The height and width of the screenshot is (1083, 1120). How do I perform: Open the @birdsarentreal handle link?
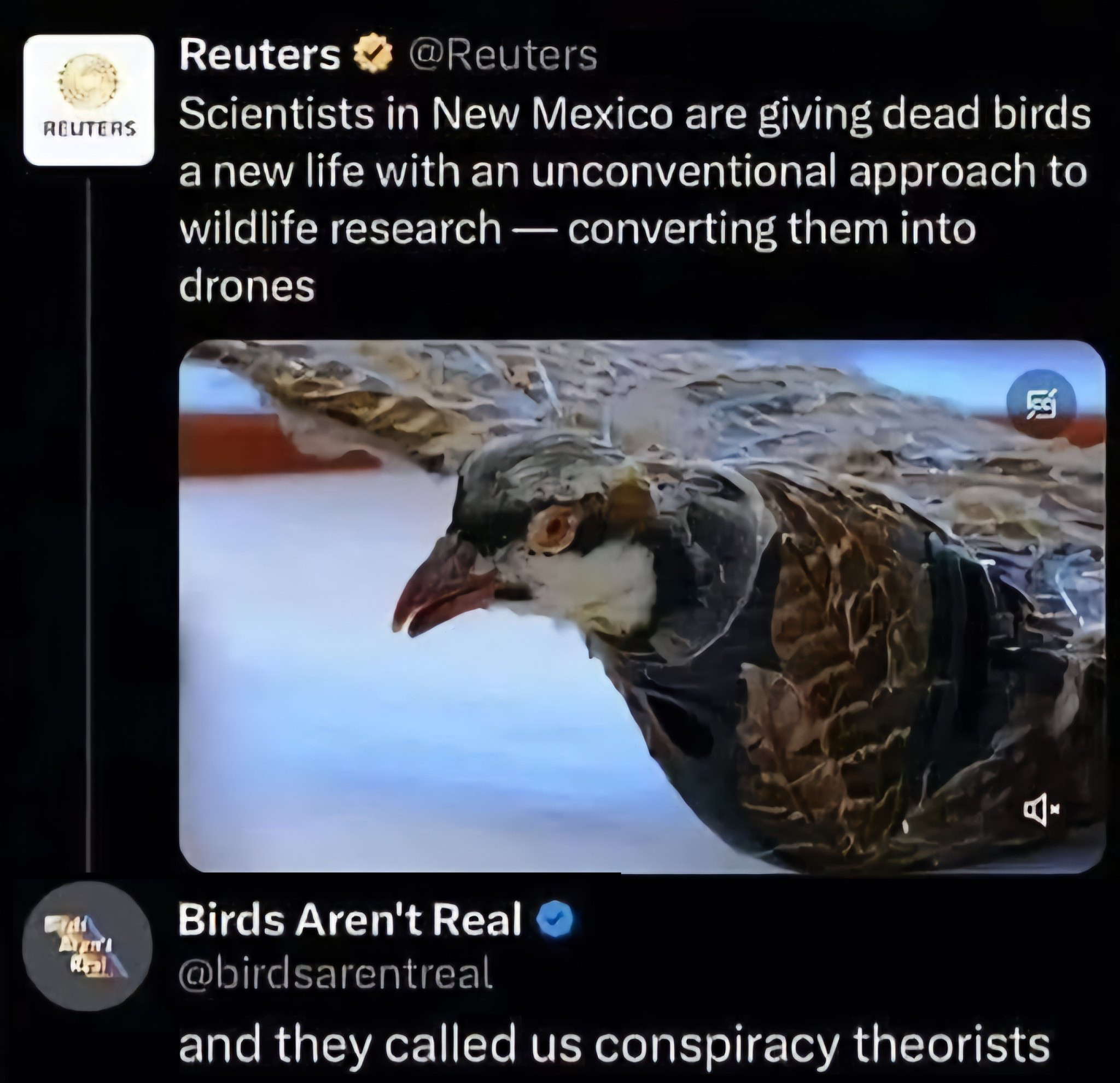point(335,975)
